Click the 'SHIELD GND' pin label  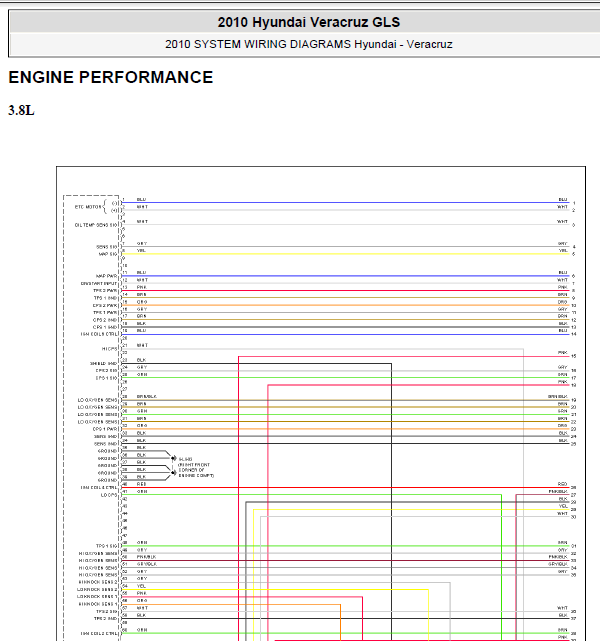point(104,363)
